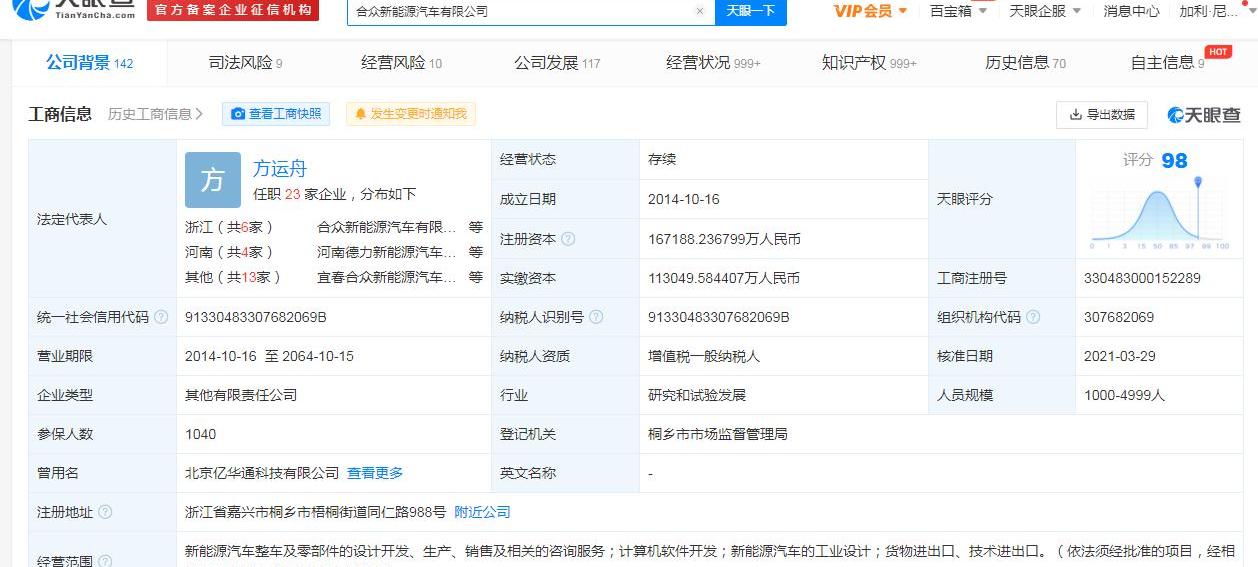This screenshot has width=1258, height=567.
Task: Click the 桐乡市市场监督管理局 registration authority text
Action: pos(718,434)
